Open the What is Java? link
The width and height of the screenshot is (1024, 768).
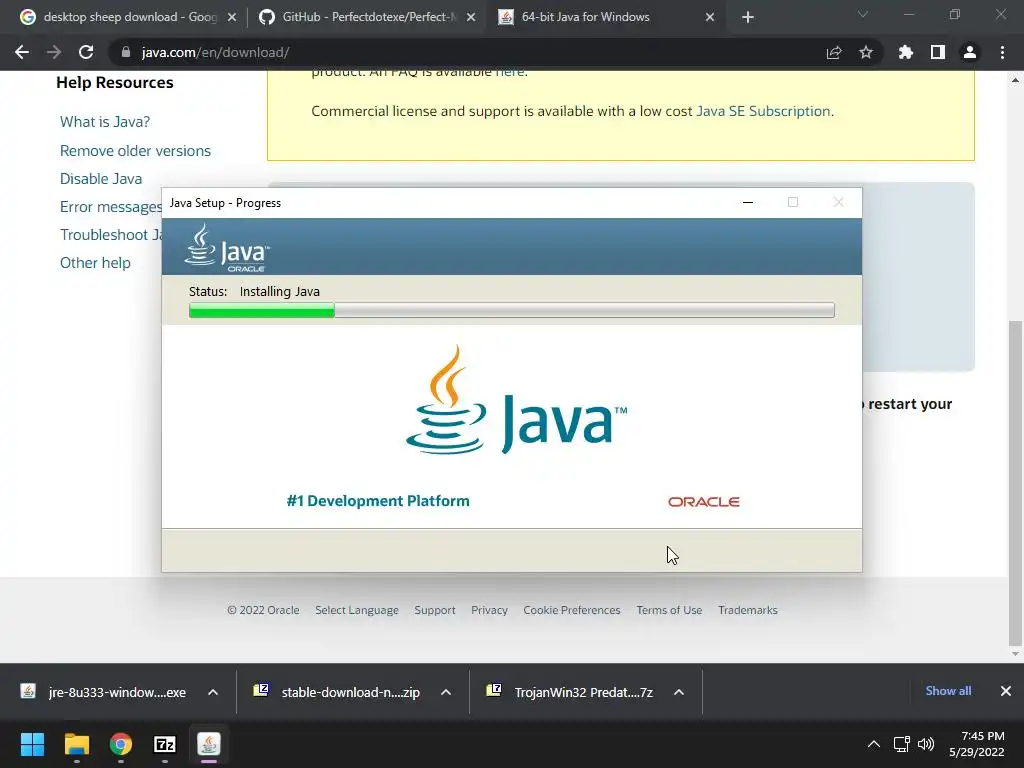104,122
